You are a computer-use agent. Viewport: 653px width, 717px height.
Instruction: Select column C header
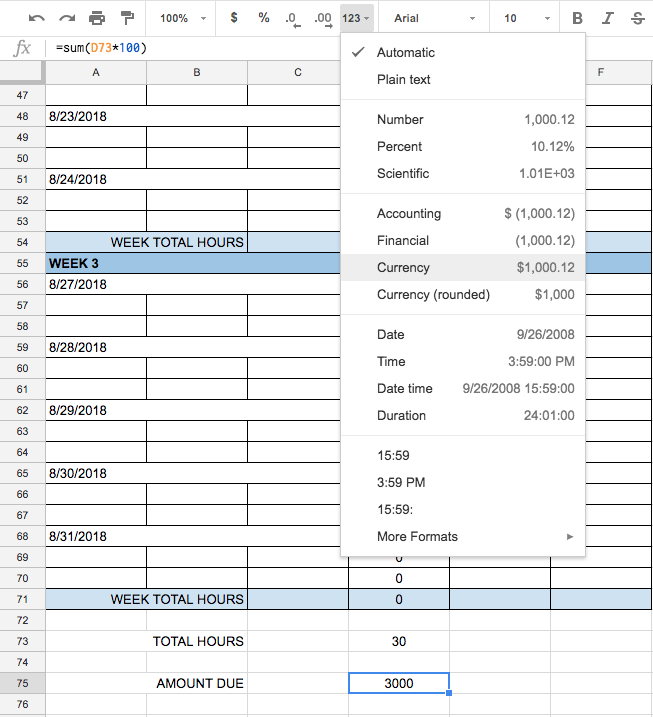coord(298,72)
